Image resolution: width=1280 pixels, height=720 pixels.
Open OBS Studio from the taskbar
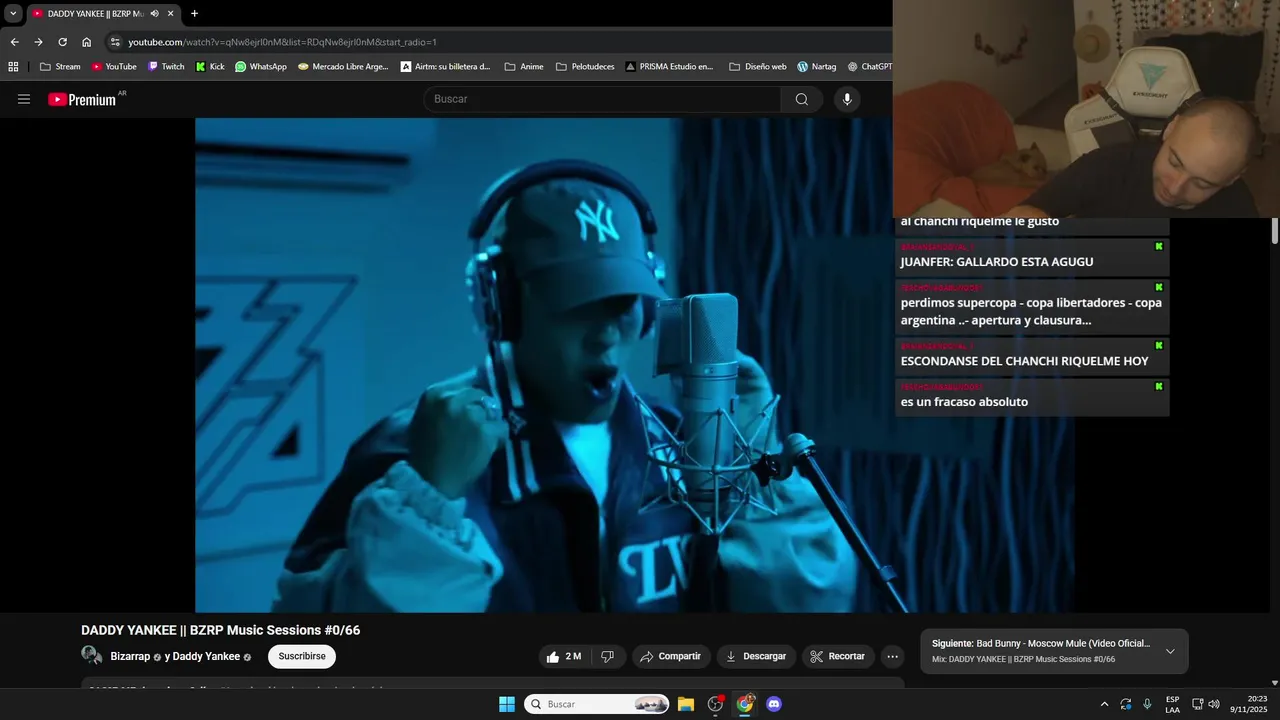pyautogui.click(x=715, y=704)
